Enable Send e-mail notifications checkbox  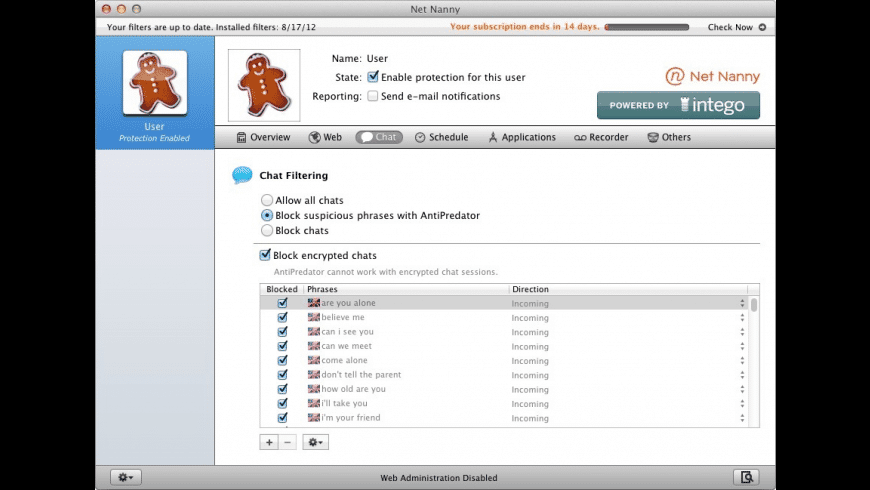pyautogui.click(x=373, y=96)
